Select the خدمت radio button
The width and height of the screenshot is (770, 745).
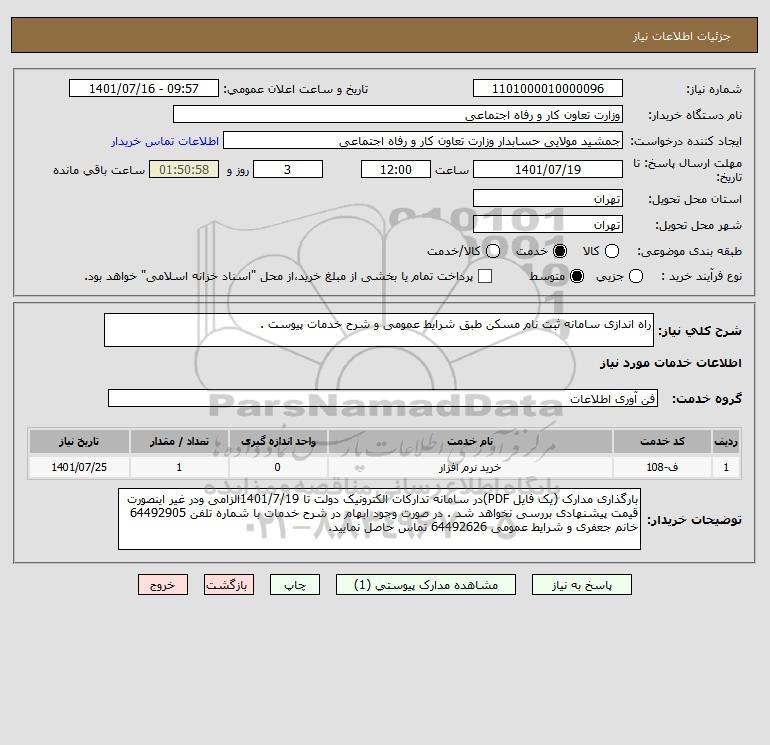pyautogui.click(x=559, y=251)
